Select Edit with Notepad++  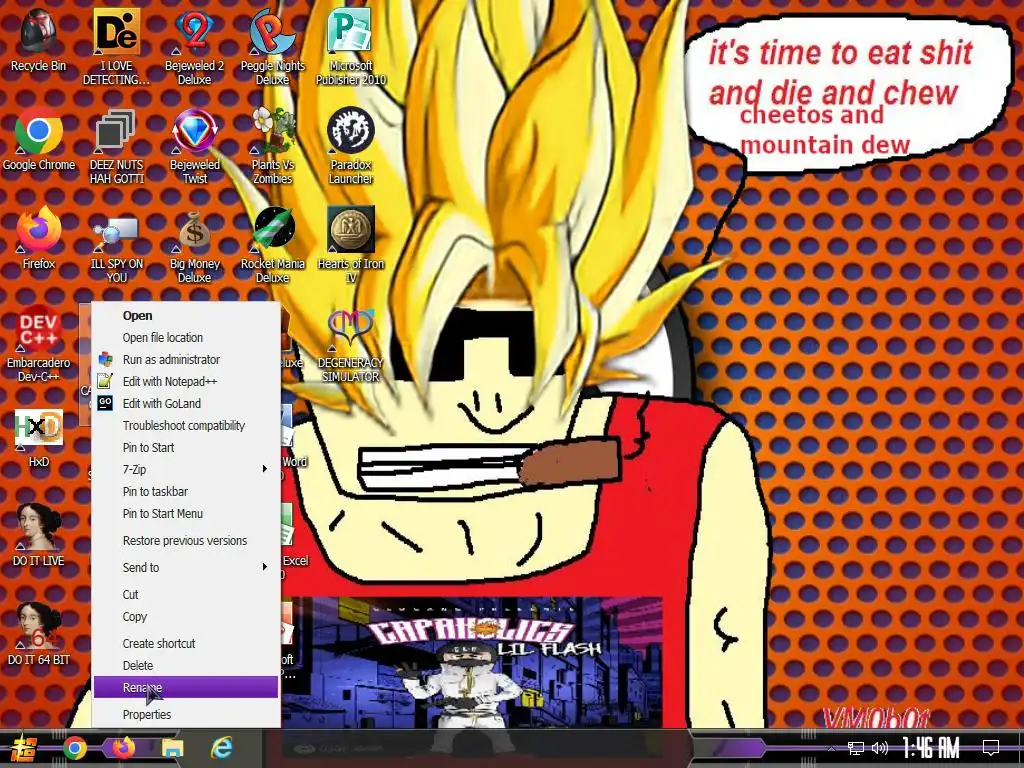pyautogui.click(x=185, y=381)
